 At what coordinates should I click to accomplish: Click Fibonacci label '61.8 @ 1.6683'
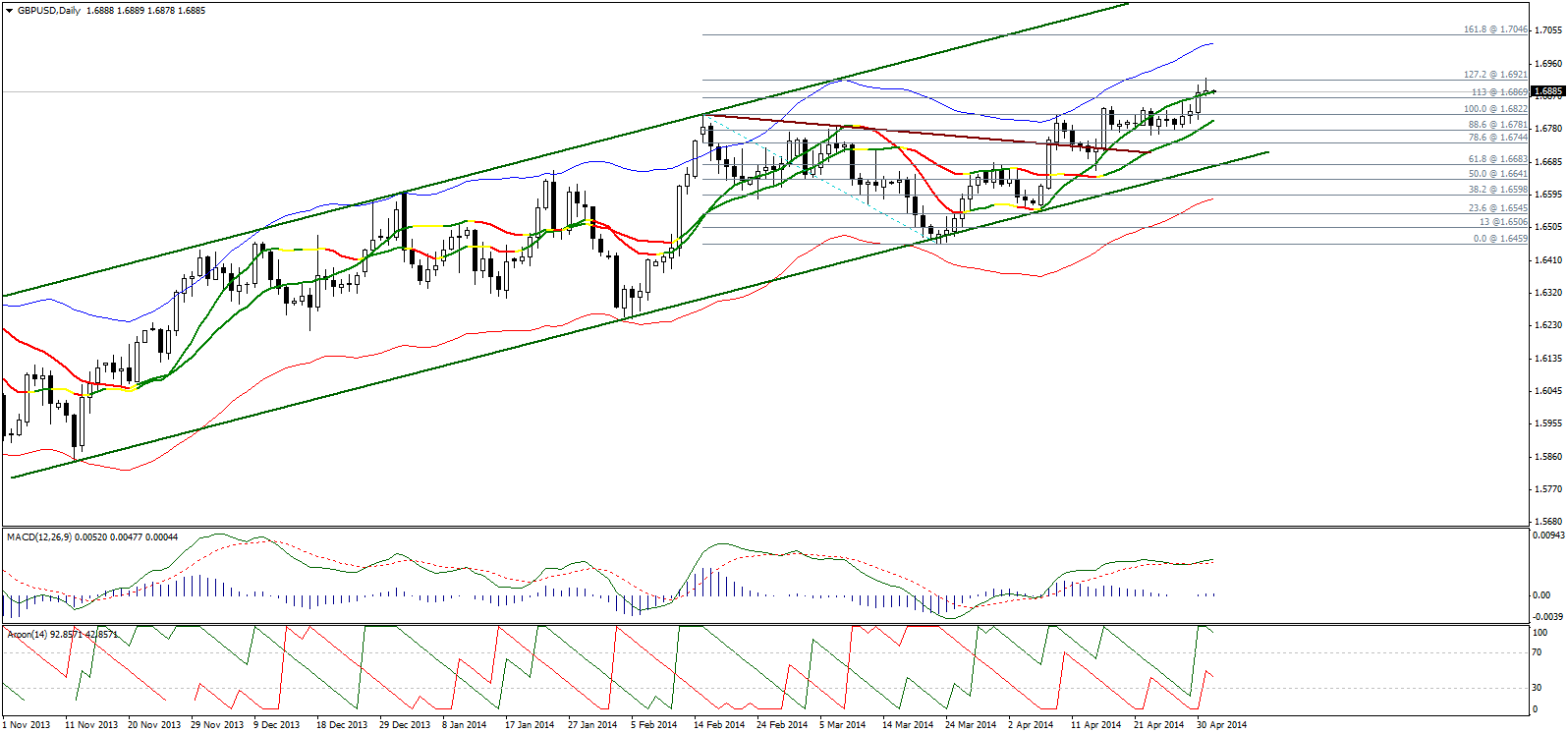click(x=1498, y=159)
